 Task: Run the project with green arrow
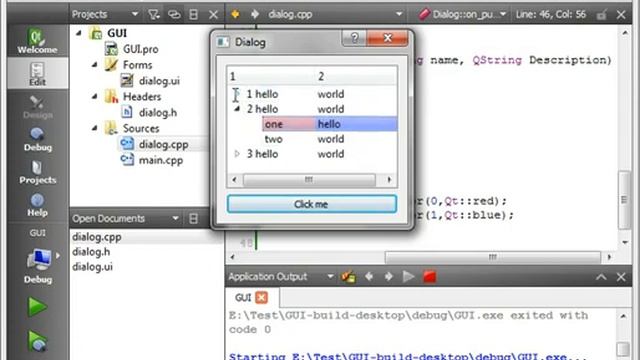37,307
